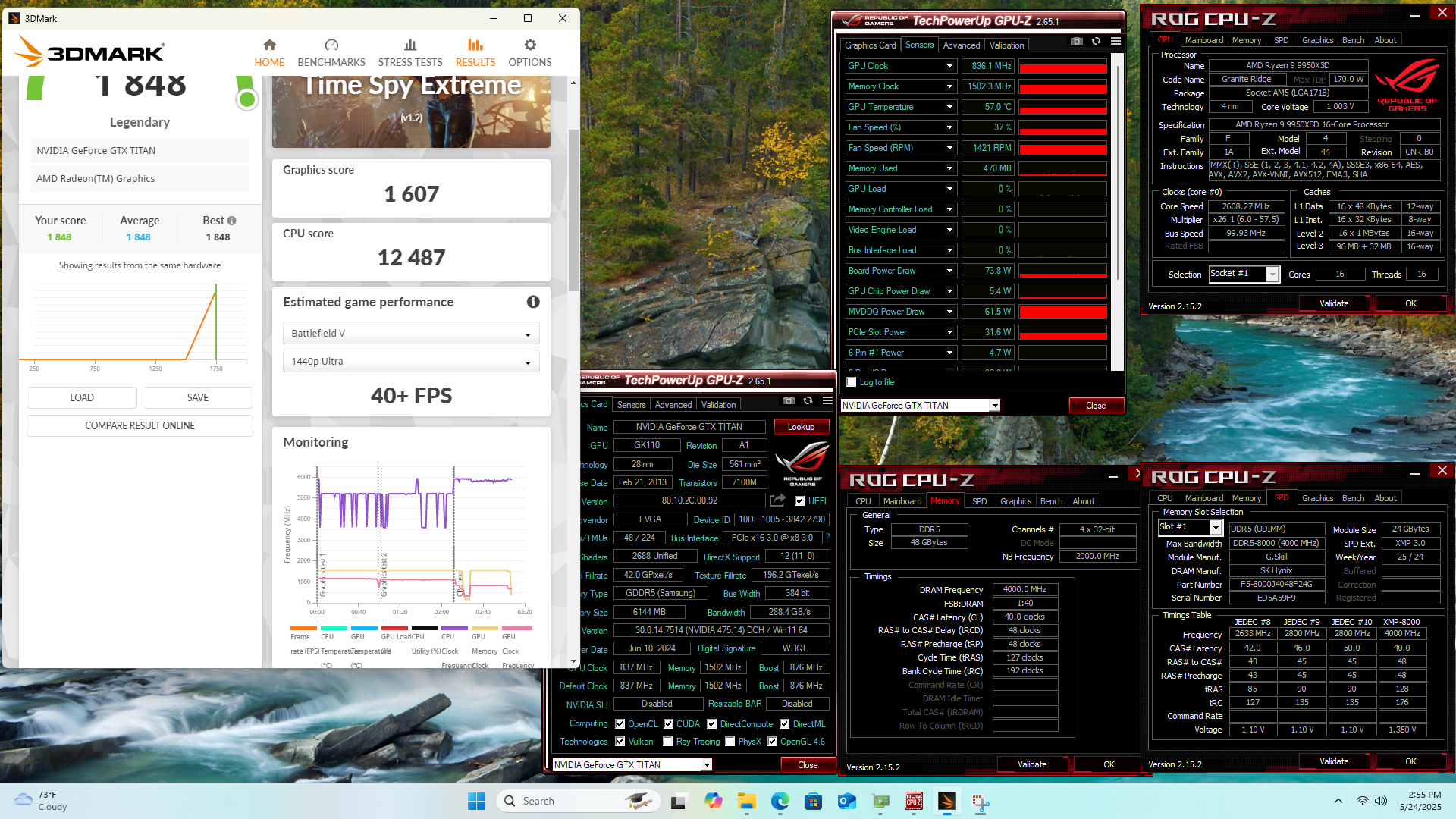Image resolution: width=1456 pixels, height=819 pixels.
Task: Expand GPU Temperature sensor dropdown
Action: pos(949,107)
